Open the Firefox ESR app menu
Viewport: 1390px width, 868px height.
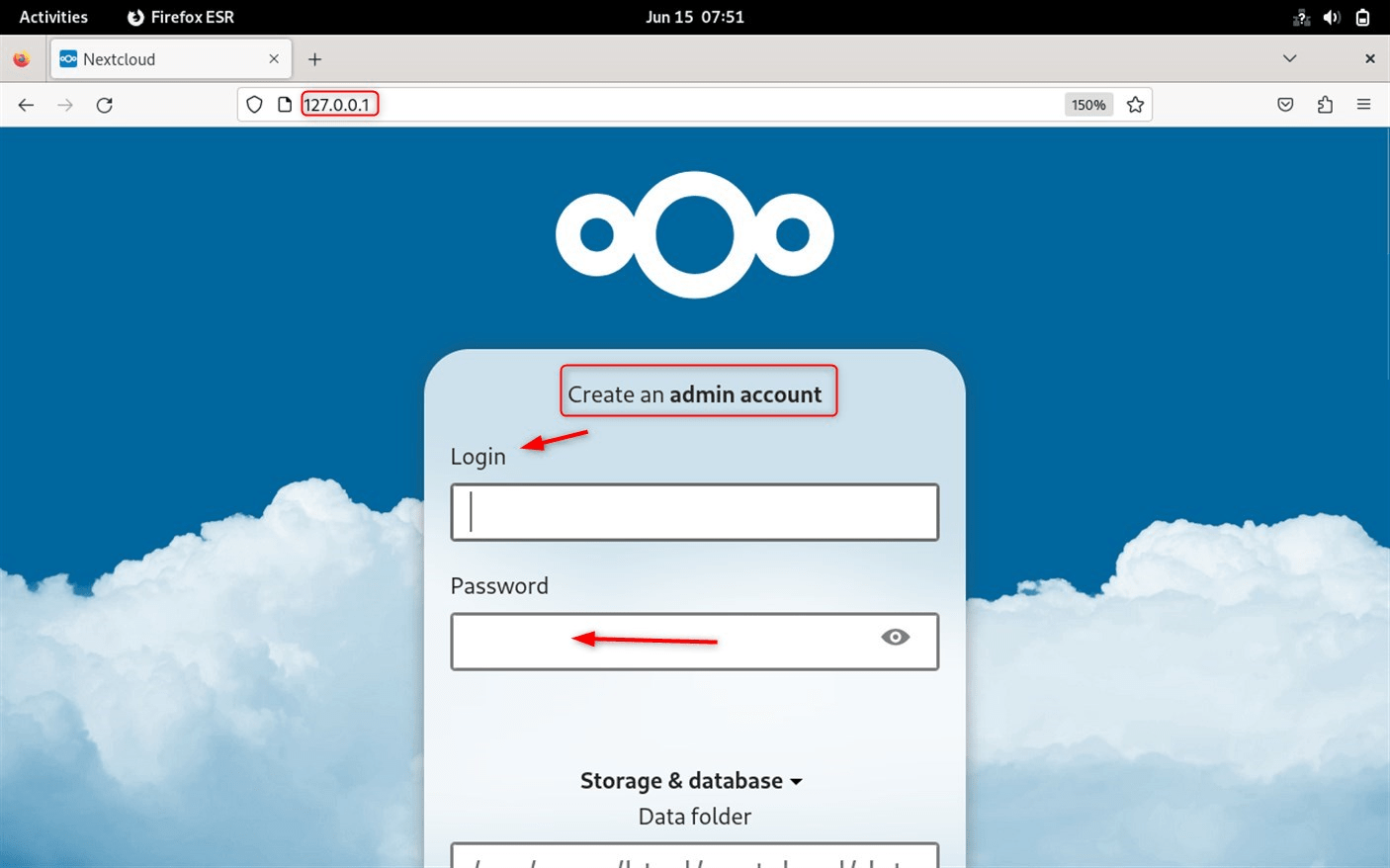tap(181, 17)
